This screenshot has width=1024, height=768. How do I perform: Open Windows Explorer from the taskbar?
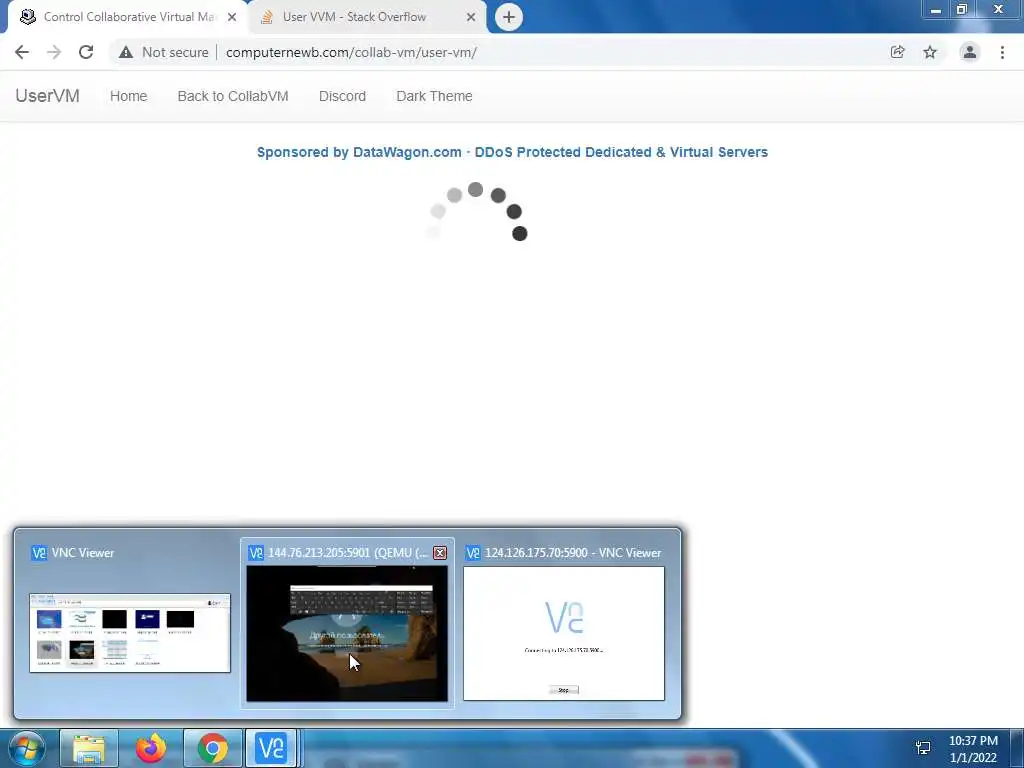pyautogui.click(x=89, y=748)
